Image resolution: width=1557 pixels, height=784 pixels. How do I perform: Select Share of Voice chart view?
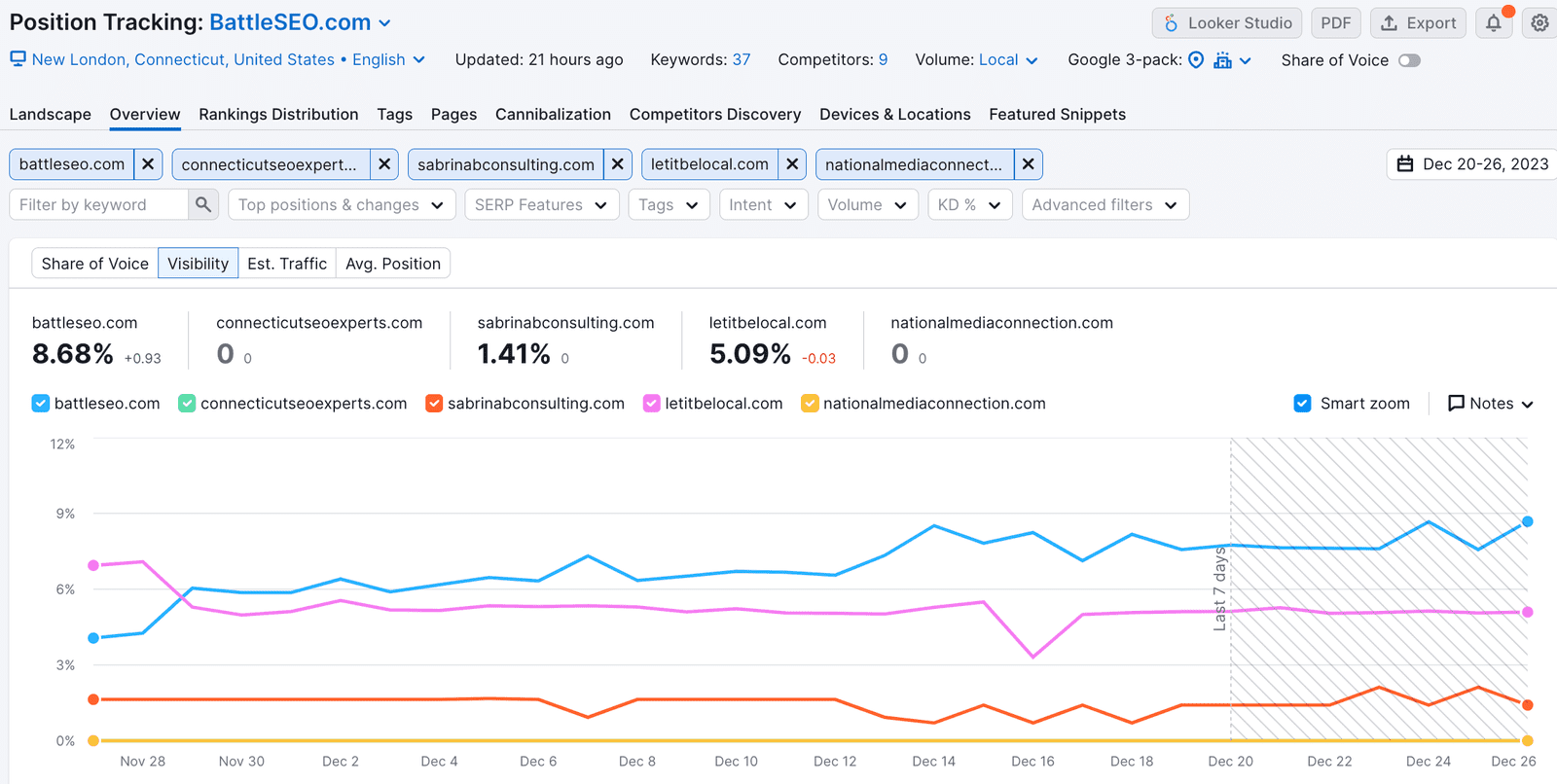(x=95, y=264)
